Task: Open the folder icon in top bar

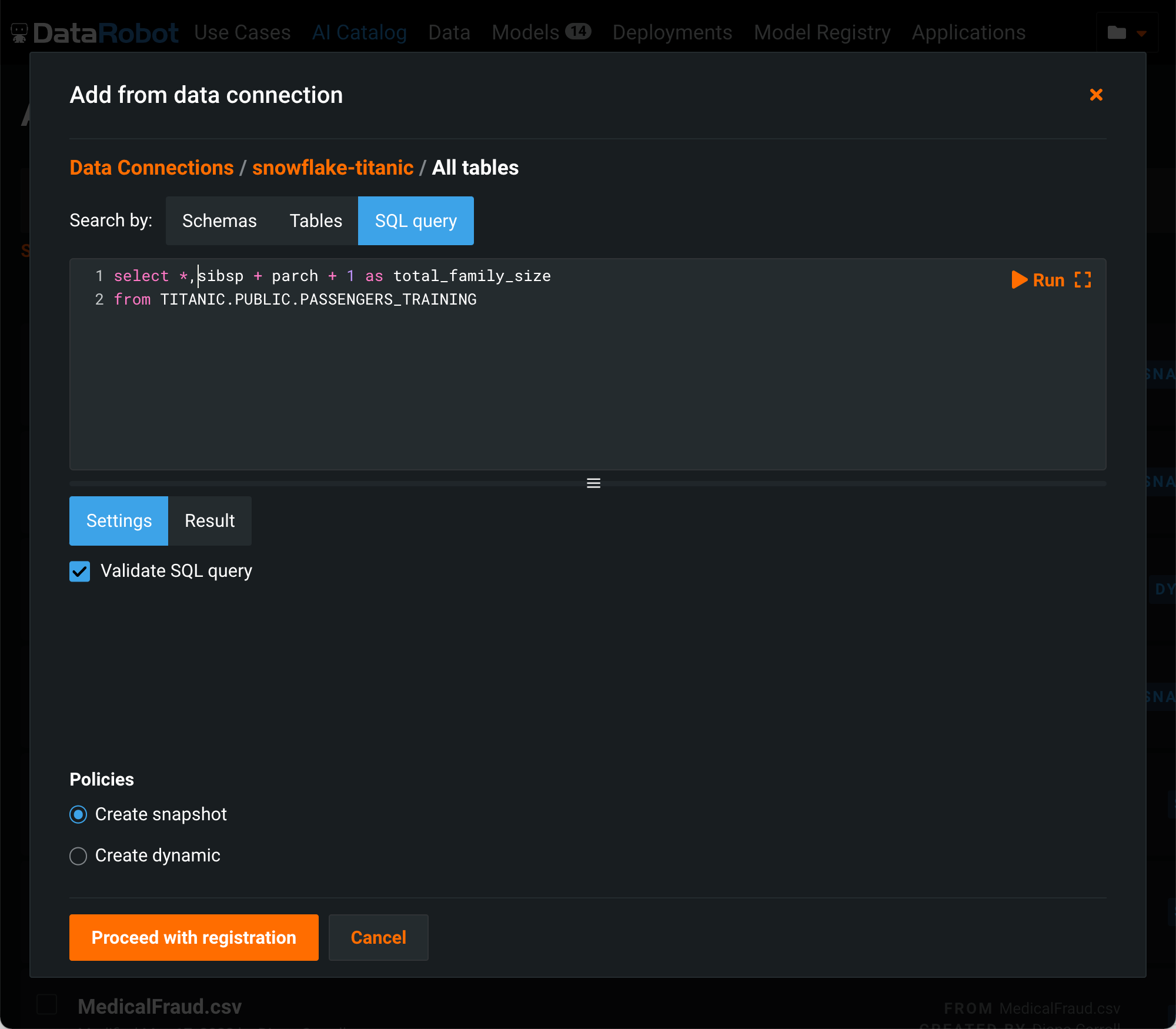Action: point(1116,33)
